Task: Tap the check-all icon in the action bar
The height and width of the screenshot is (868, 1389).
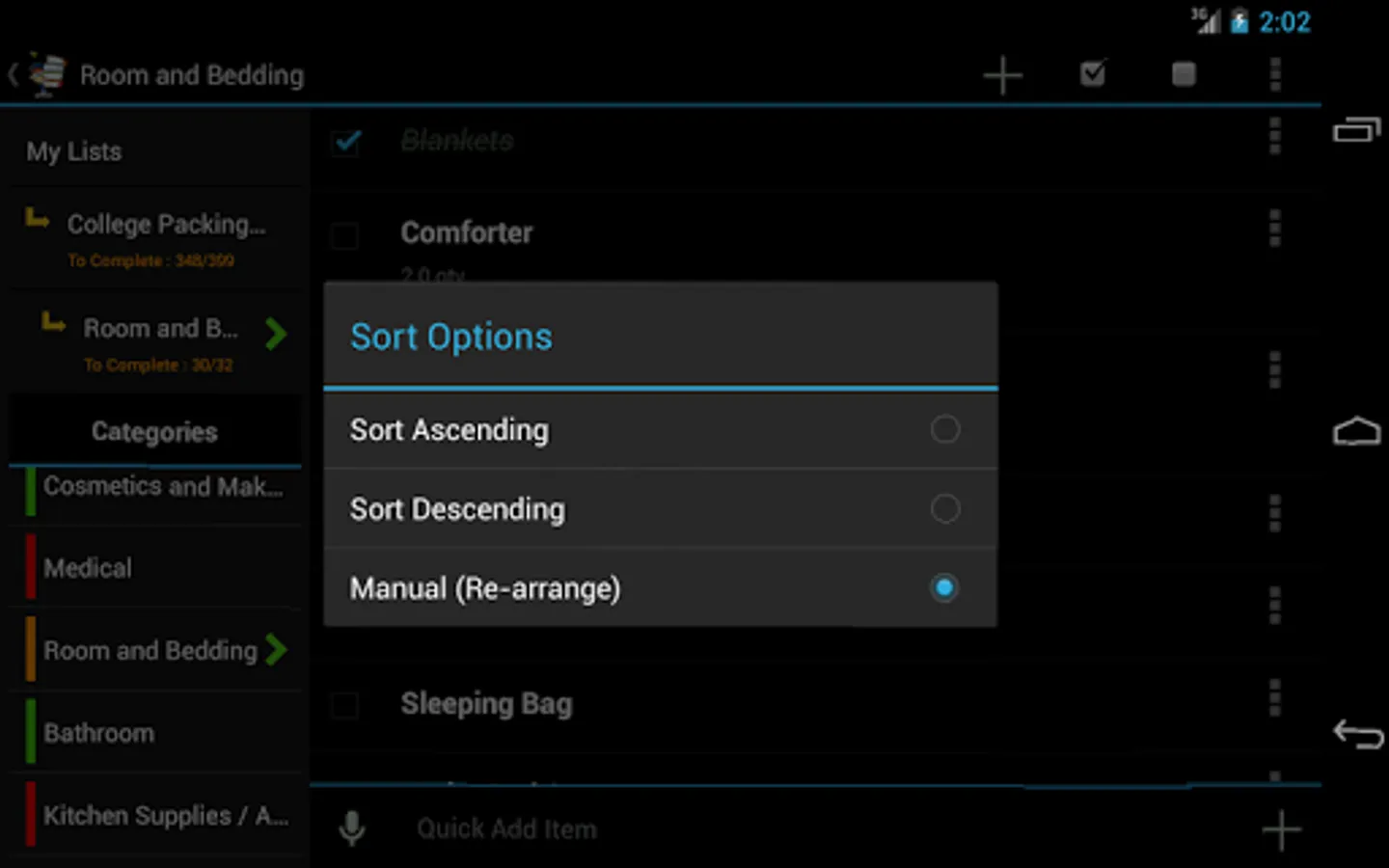Action: 1093,74
